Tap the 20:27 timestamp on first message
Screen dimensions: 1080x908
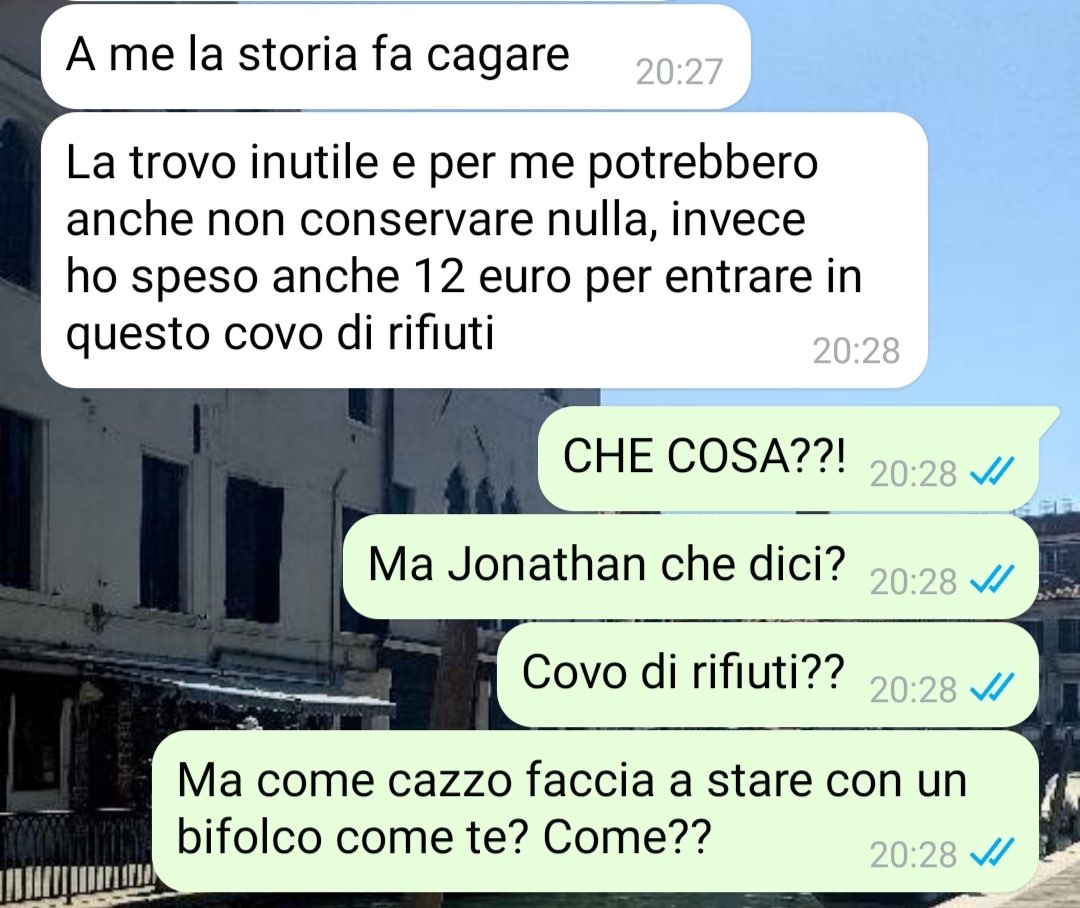(x=679, y=72)
